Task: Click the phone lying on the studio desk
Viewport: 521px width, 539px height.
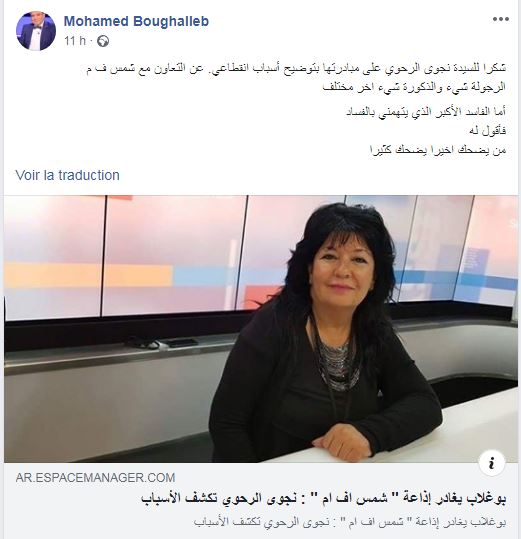Action: [x=179, y=343]
